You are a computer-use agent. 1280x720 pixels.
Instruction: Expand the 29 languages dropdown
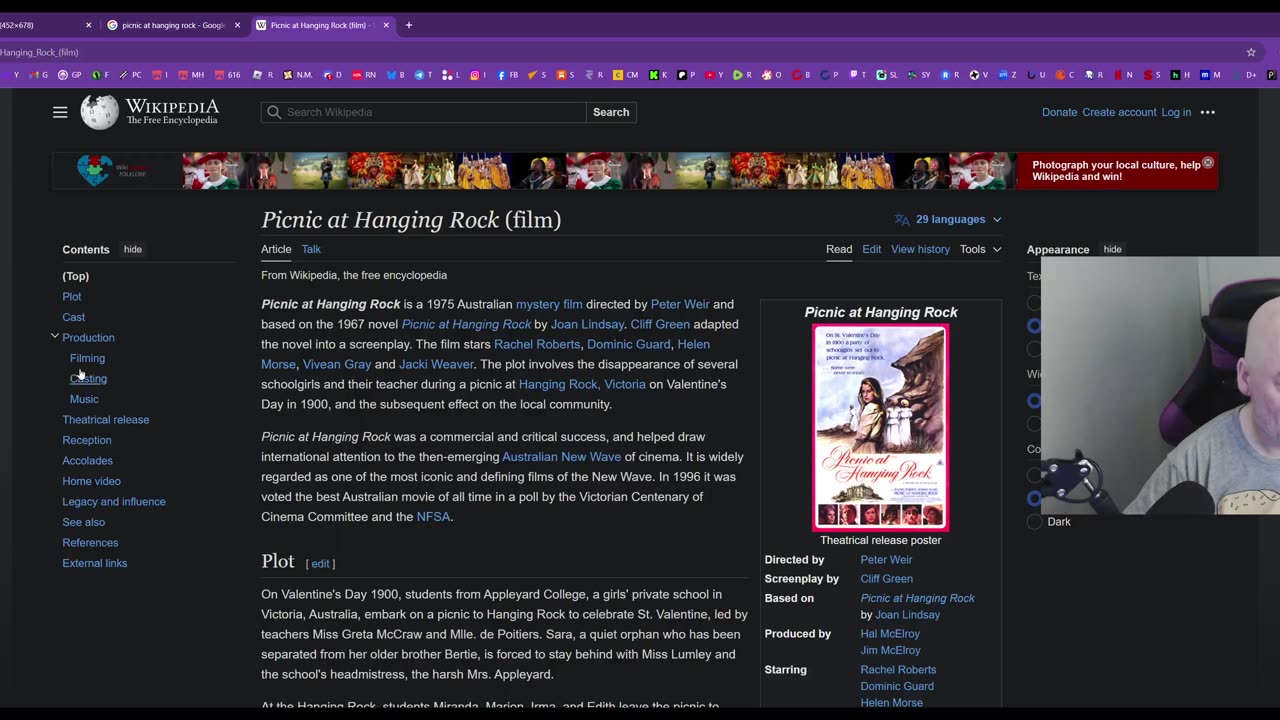point(948,219)
